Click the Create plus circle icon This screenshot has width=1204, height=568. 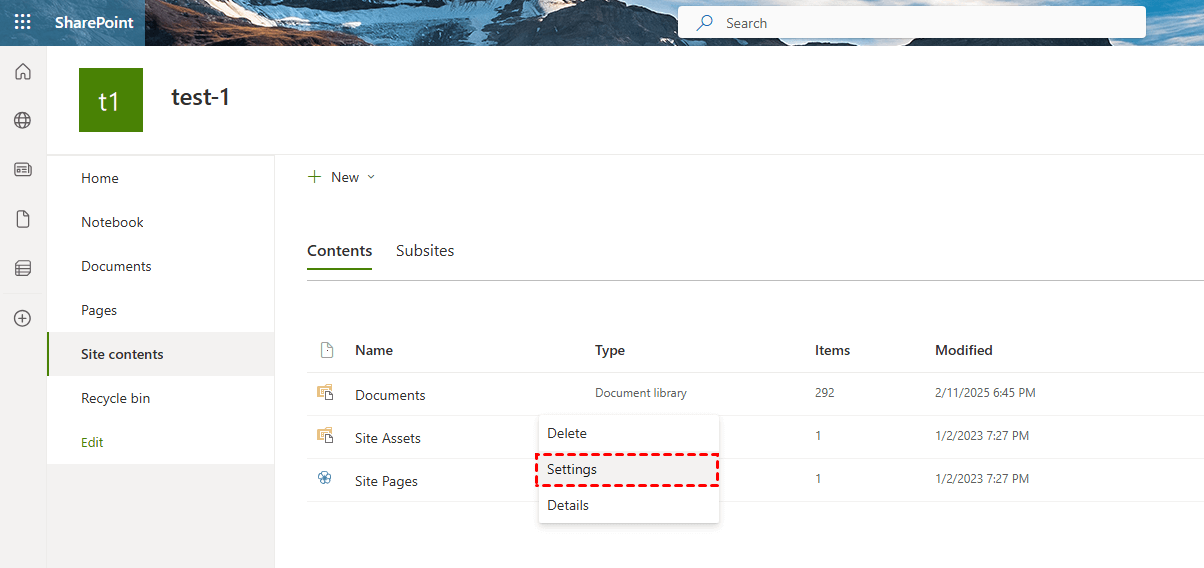[x=22, y=318]
